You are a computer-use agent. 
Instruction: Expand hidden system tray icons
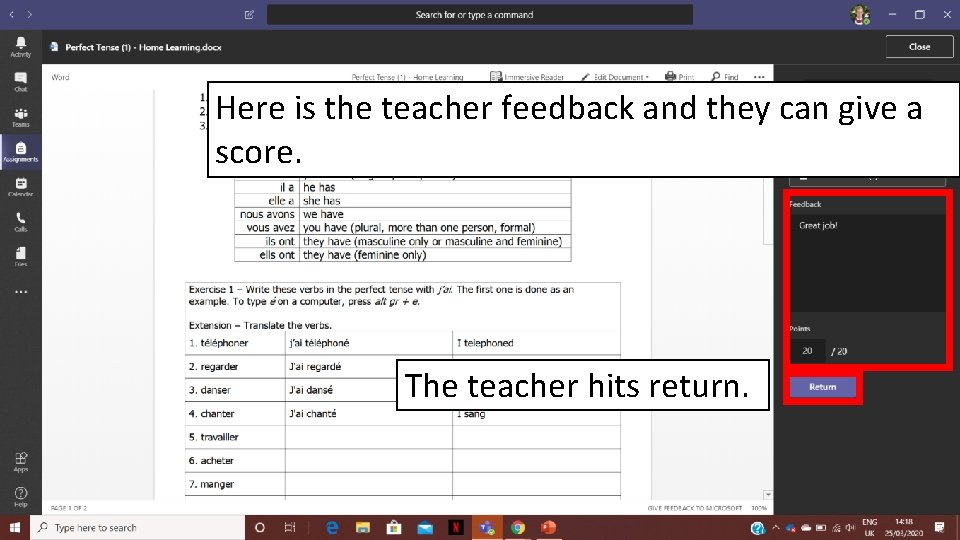[776, 527]
